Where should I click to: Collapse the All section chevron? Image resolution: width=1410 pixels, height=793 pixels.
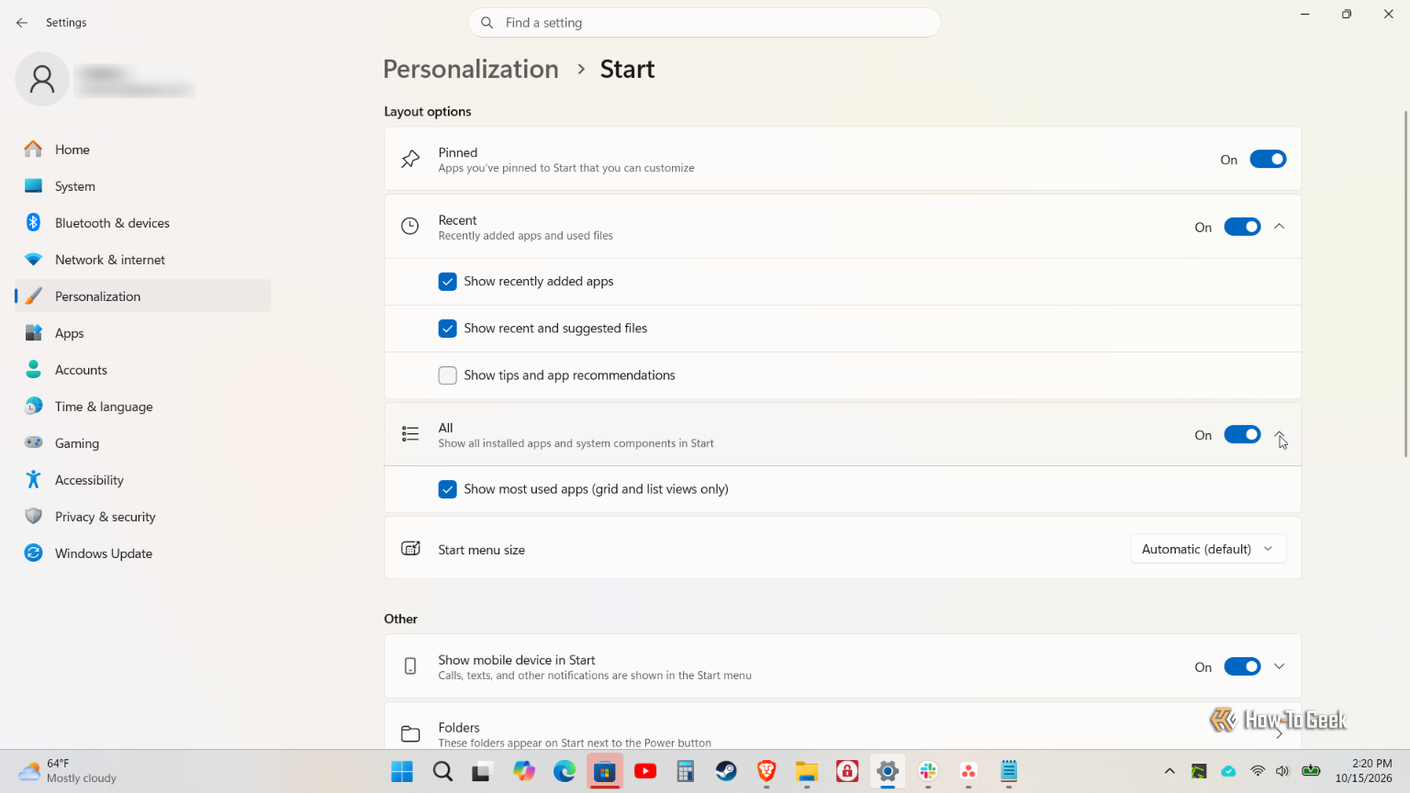(x=1279, y=435)
